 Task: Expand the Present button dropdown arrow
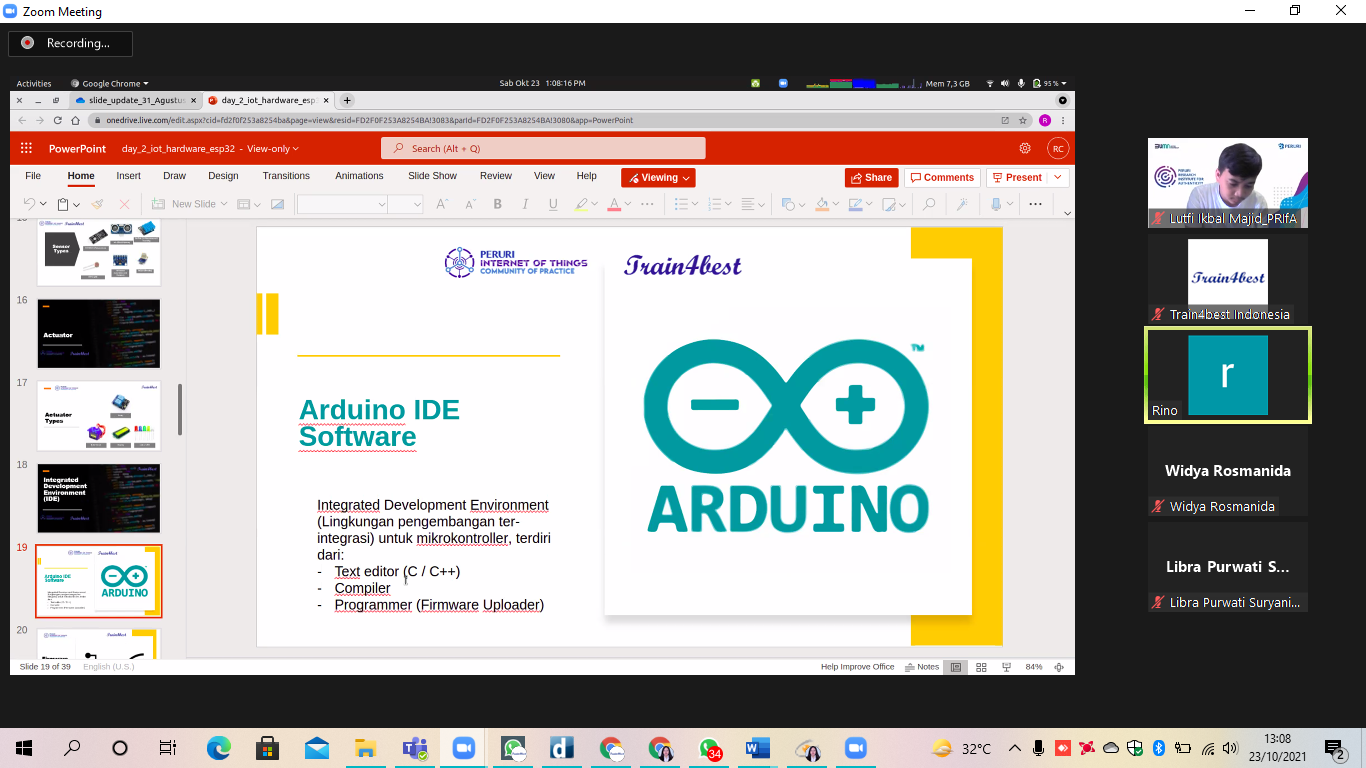(x=1058, y=178)
